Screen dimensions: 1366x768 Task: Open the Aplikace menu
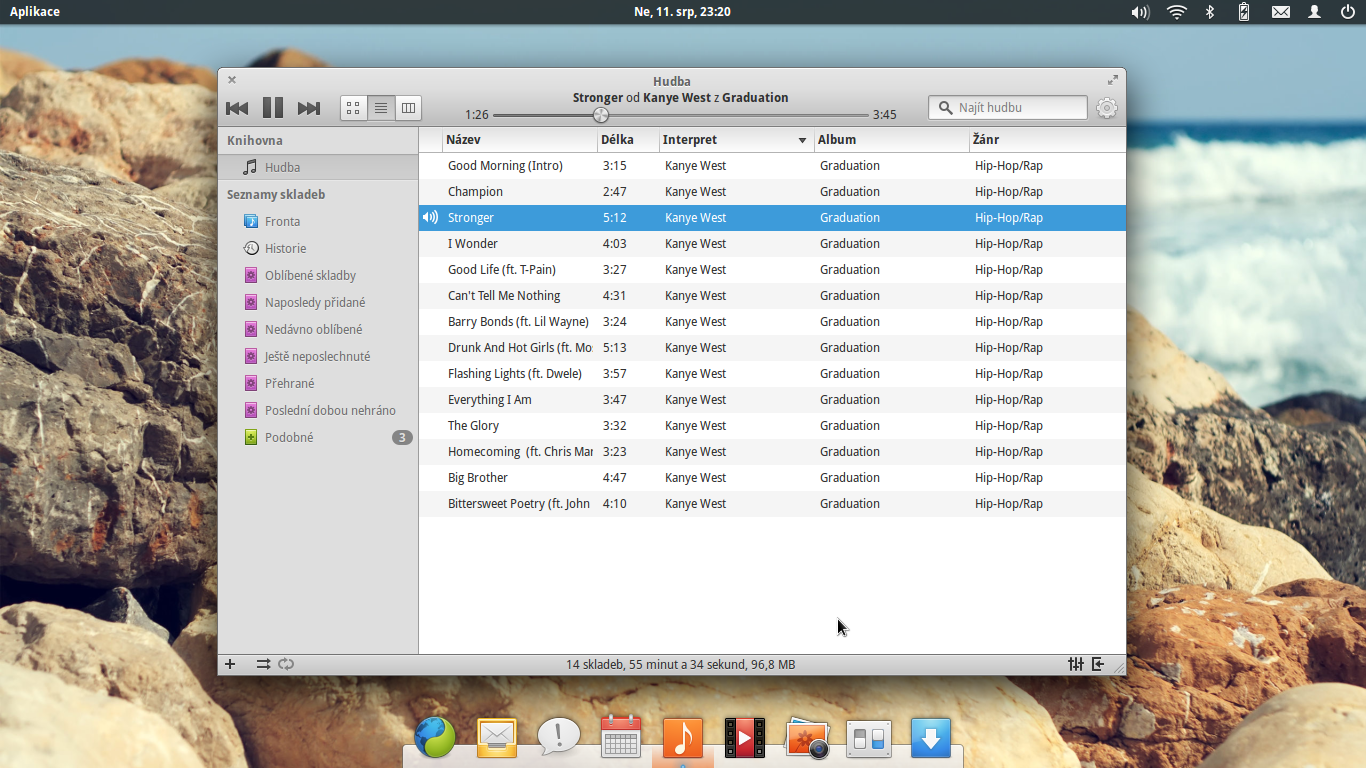pyautogui.click(x=36, y=12)
